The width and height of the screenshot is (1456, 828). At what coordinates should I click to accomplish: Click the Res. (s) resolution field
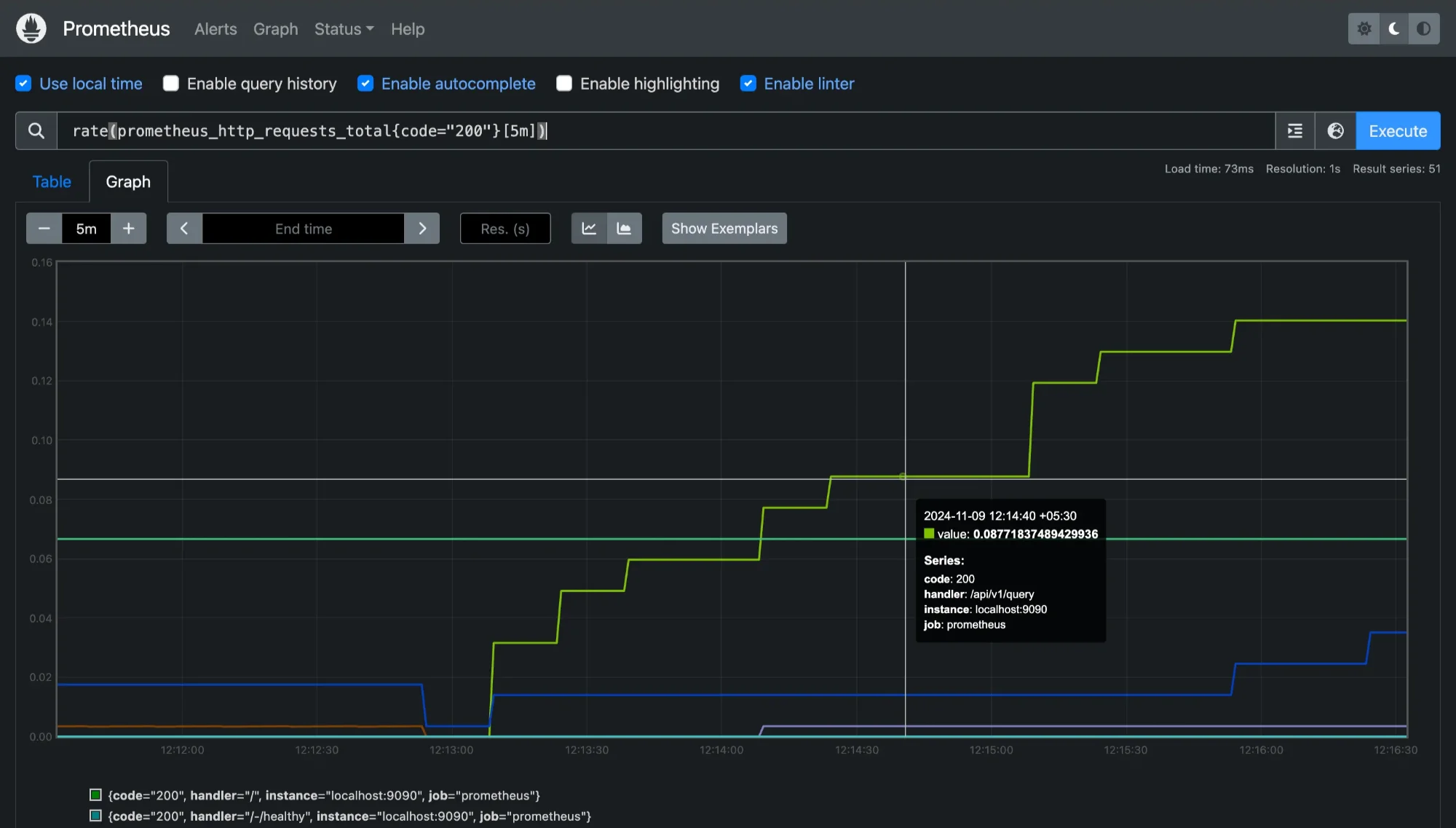pyautogui.click(x=505, y=229)
